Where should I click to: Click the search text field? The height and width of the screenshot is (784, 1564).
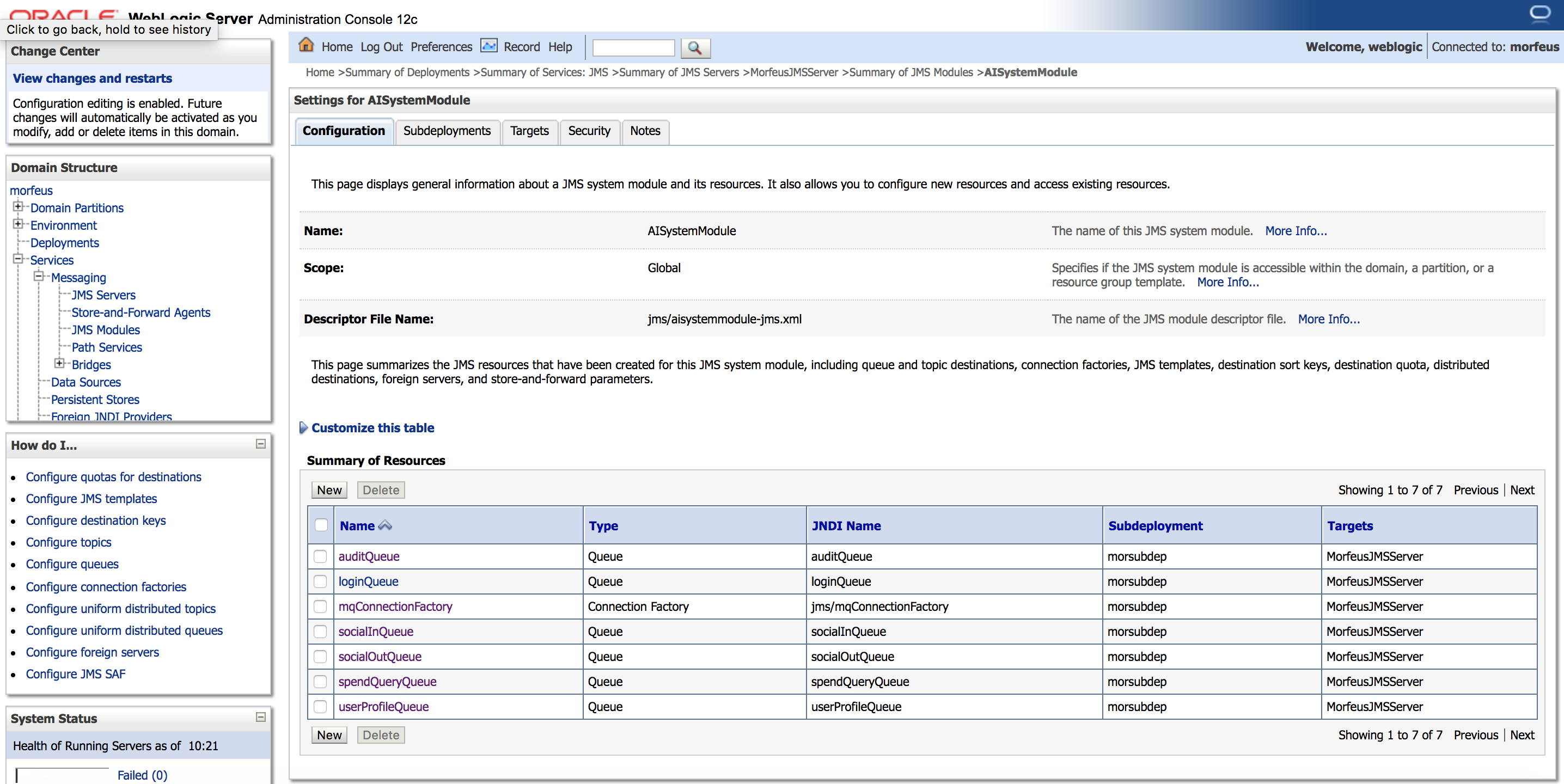[x=633, y=47]
